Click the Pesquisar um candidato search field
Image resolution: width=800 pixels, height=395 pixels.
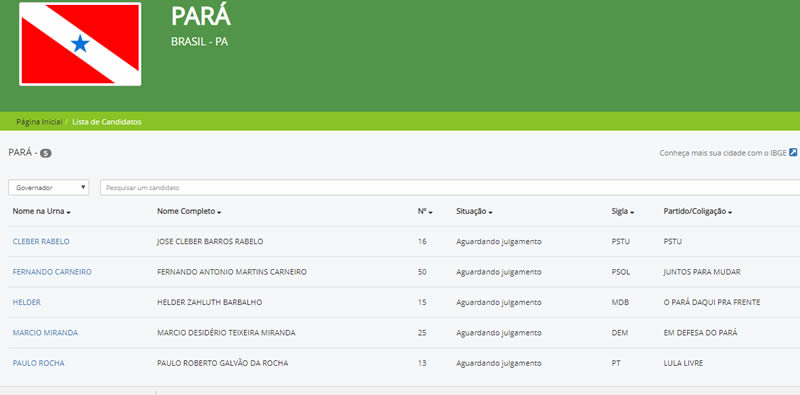tap(450, 187)
